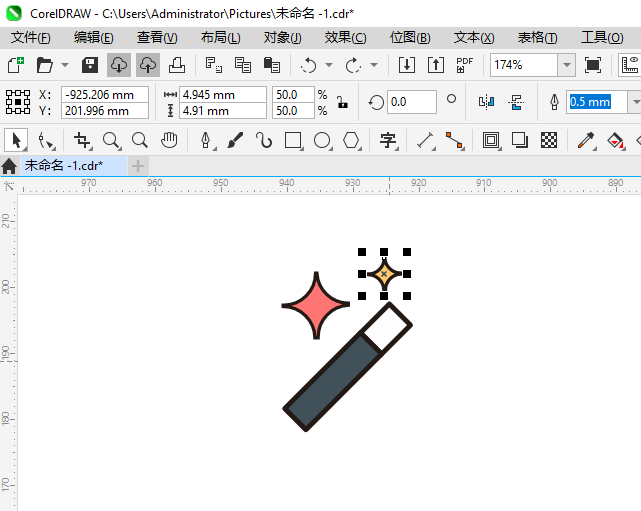The image size is (641, 511).
Task: Click the Y position field
Action: 105,111
